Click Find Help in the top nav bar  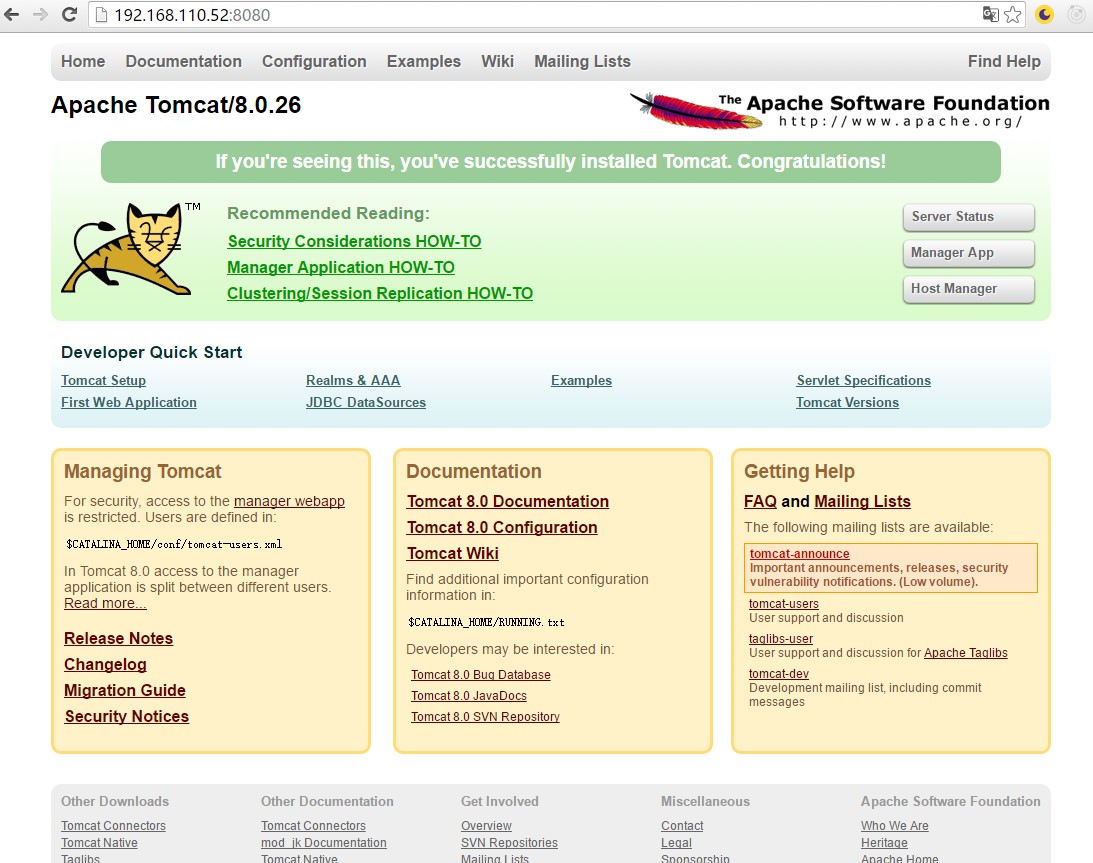pyautogui.click(x=1004, y=61)
